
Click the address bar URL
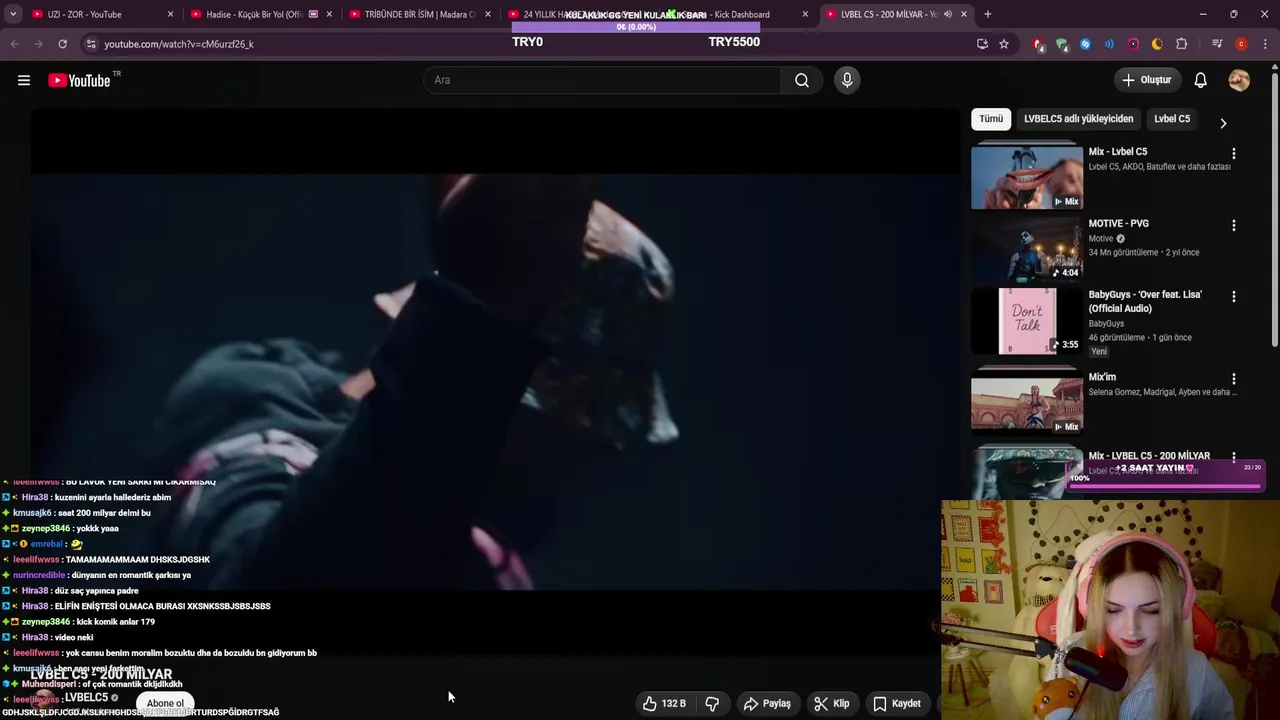(179, 44)
